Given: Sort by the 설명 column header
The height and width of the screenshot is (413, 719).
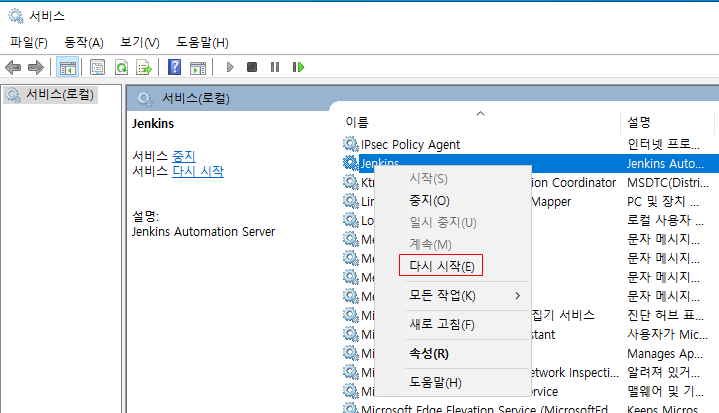Looking at the screenshot, I should click(x=667, y=122).
